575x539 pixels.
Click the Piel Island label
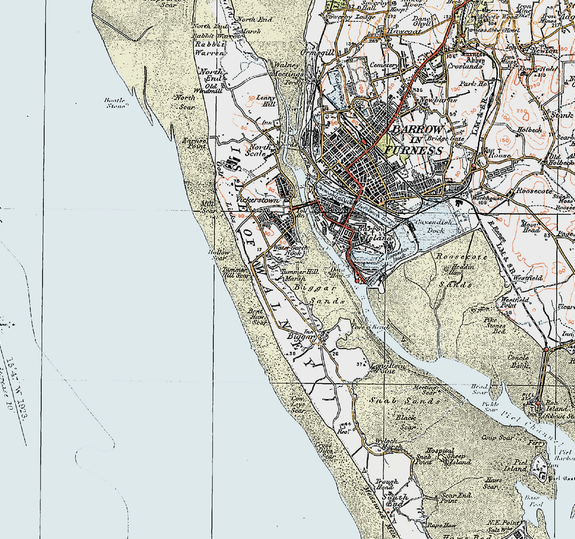tap(521, 465)
